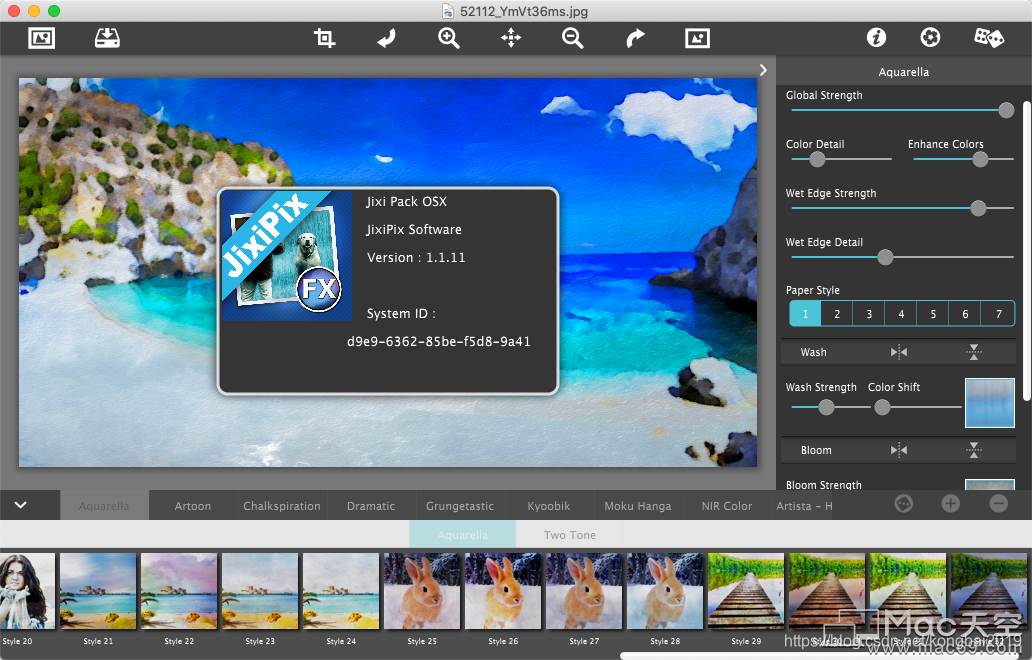This screenshot has width=1032, height=660.
Task: Apply the Style 21 preset thumbnail
Action: pyautogui.click(x=98, y=591)
